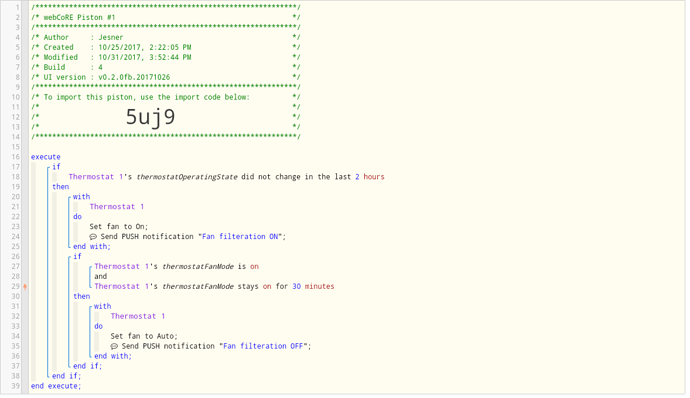Screen dimensions: 690x398
Task: Edit the "Set fan to Auto;" action
Action: [144, 336]
